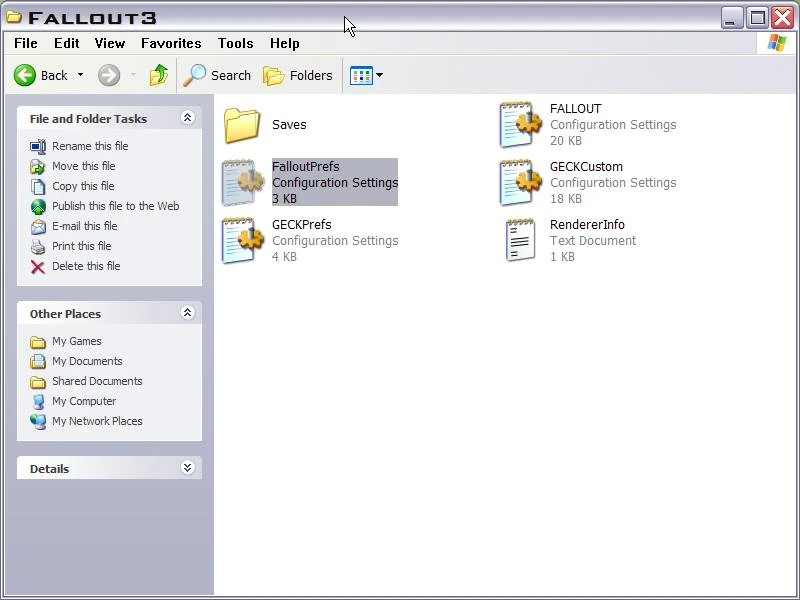Open the Favorites menu

pos(171,43)
